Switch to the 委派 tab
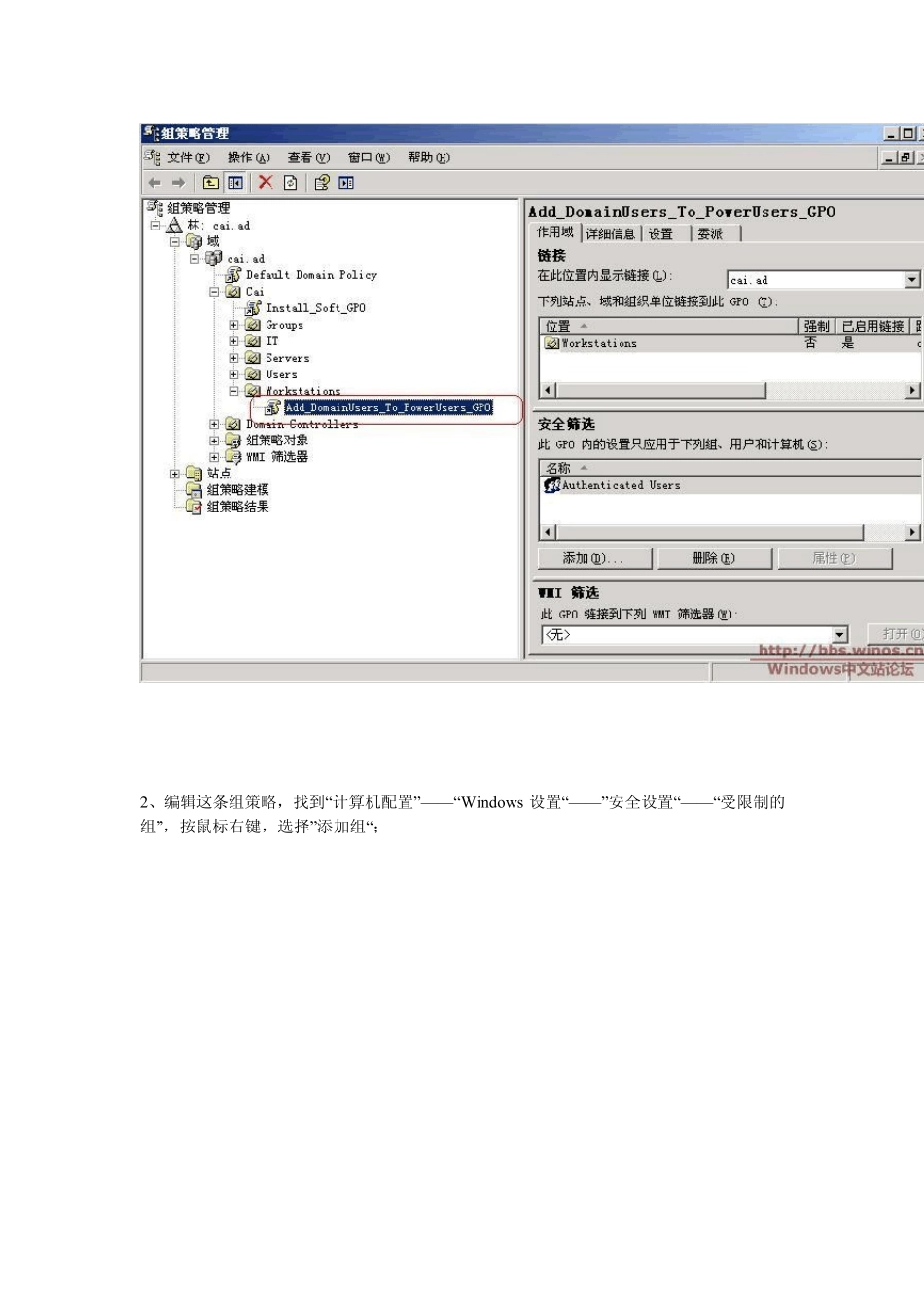Viewport: 924px width, 1307px height. [x=711, y=233]
